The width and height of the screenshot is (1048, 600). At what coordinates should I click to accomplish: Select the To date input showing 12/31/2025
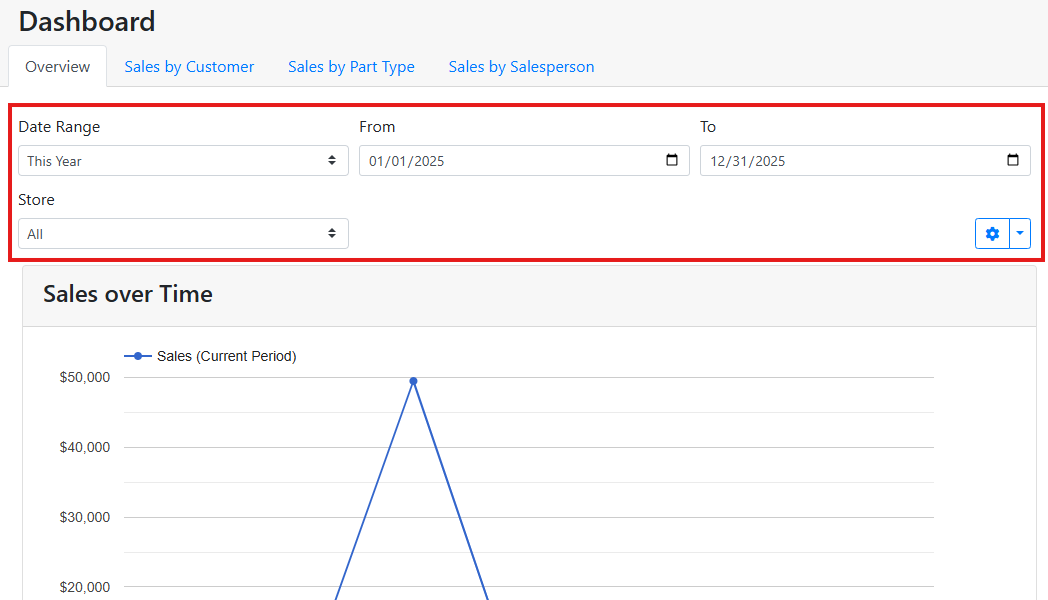pyautogui.click(x=850, y=160)
